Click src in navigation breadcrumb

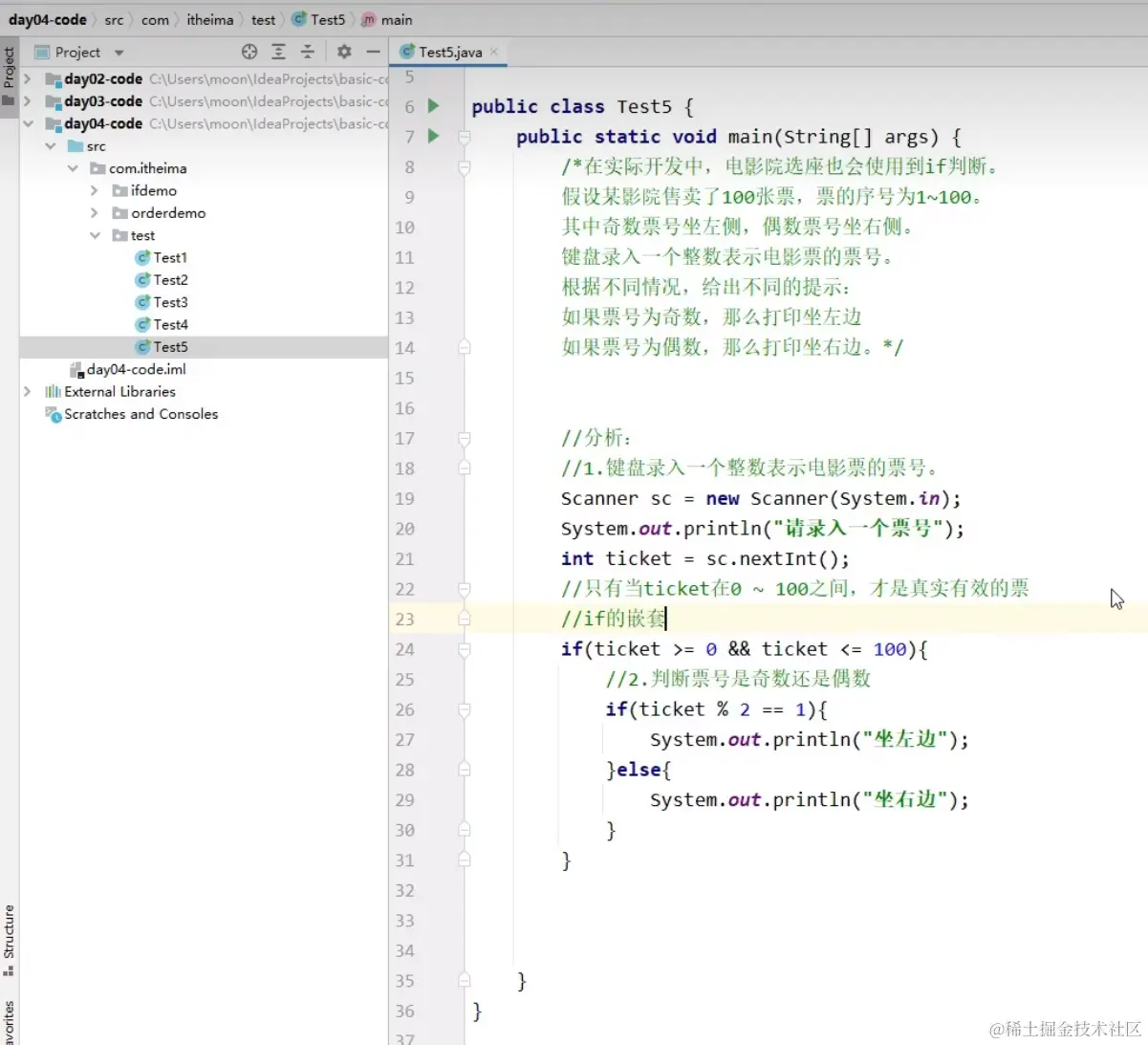[114, 19]
